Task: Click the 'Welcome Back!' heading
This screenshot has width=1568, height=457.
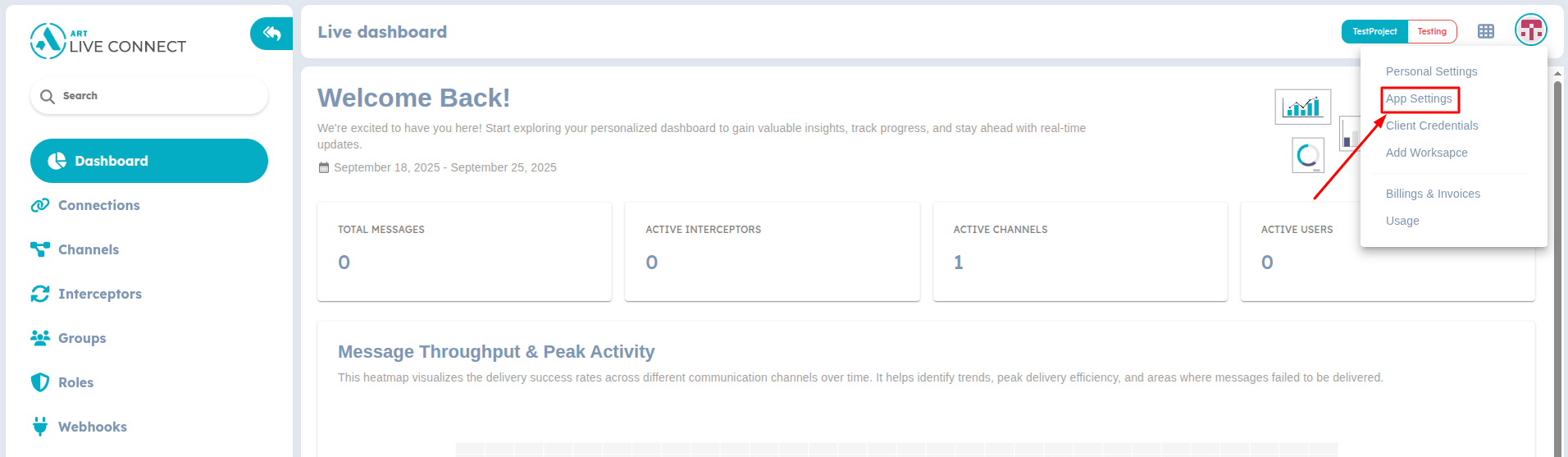Action: point(413,98)
